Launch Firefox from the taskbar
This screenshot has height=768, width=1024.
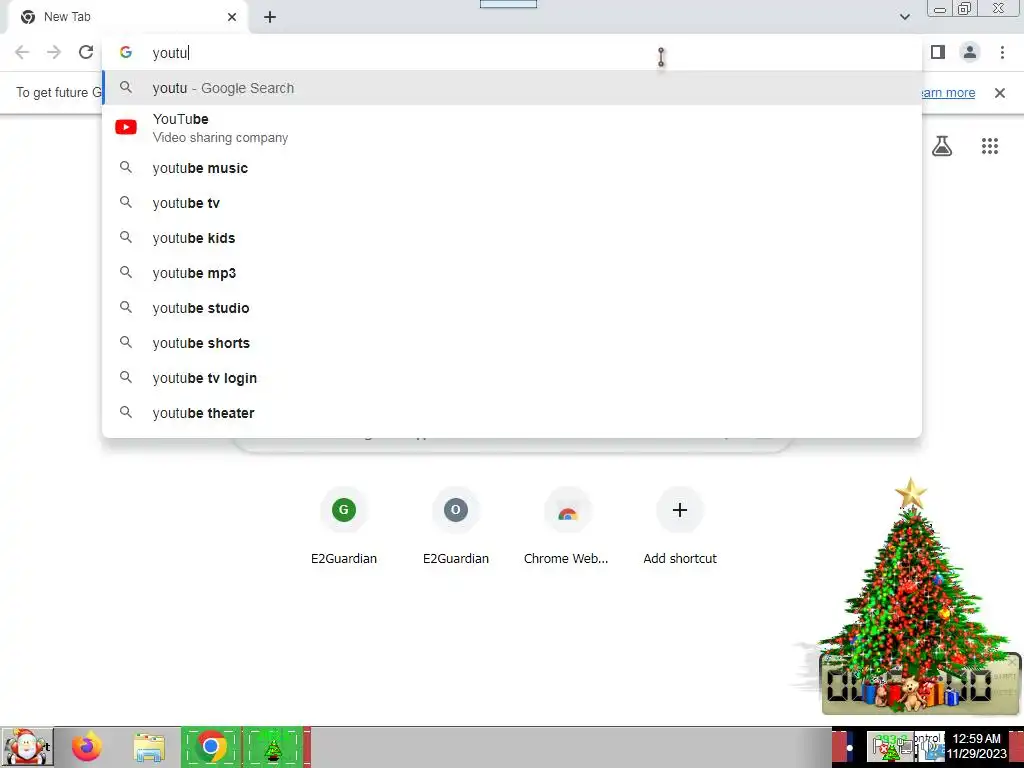click(x=87, y=748)
